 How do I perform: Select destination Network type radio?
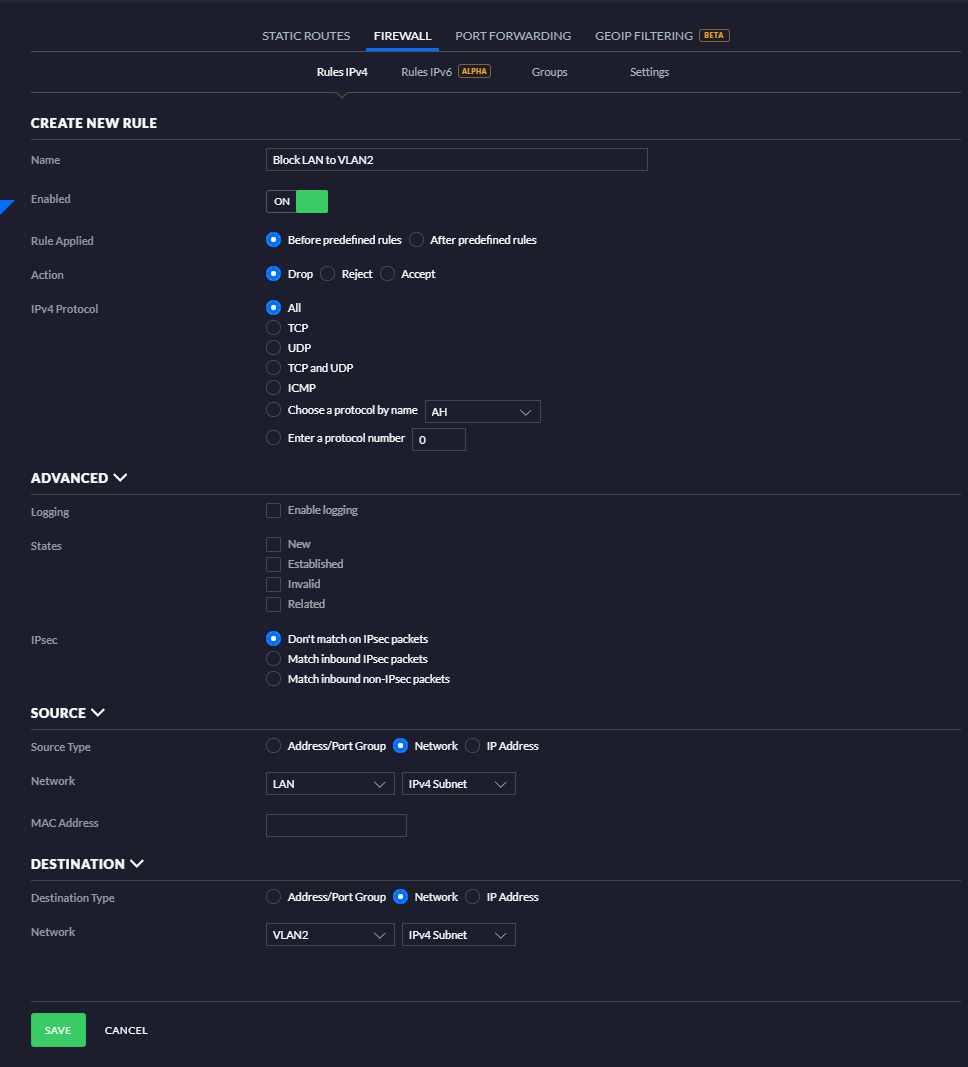[x=401, y=897]
